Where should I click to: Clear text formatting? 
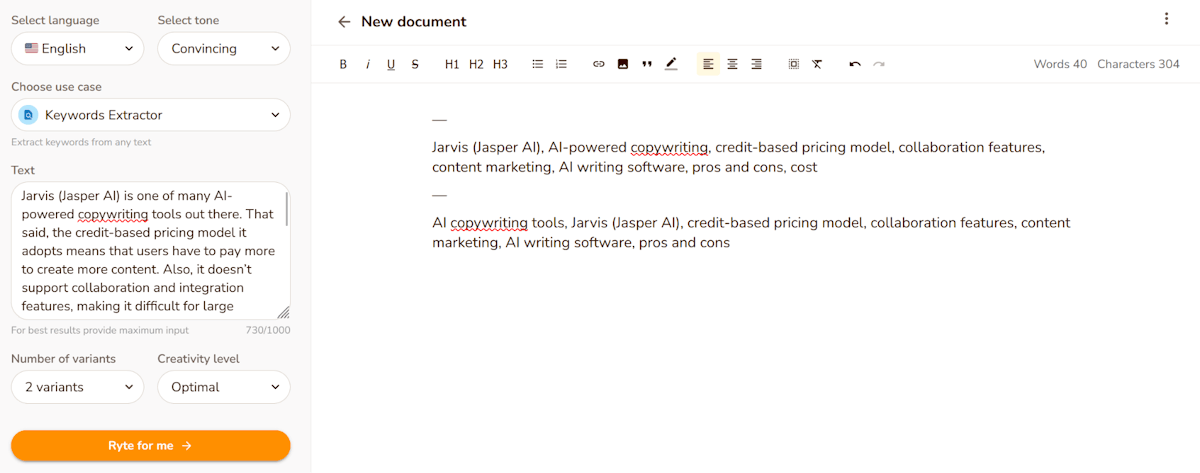tap(817, 64)
